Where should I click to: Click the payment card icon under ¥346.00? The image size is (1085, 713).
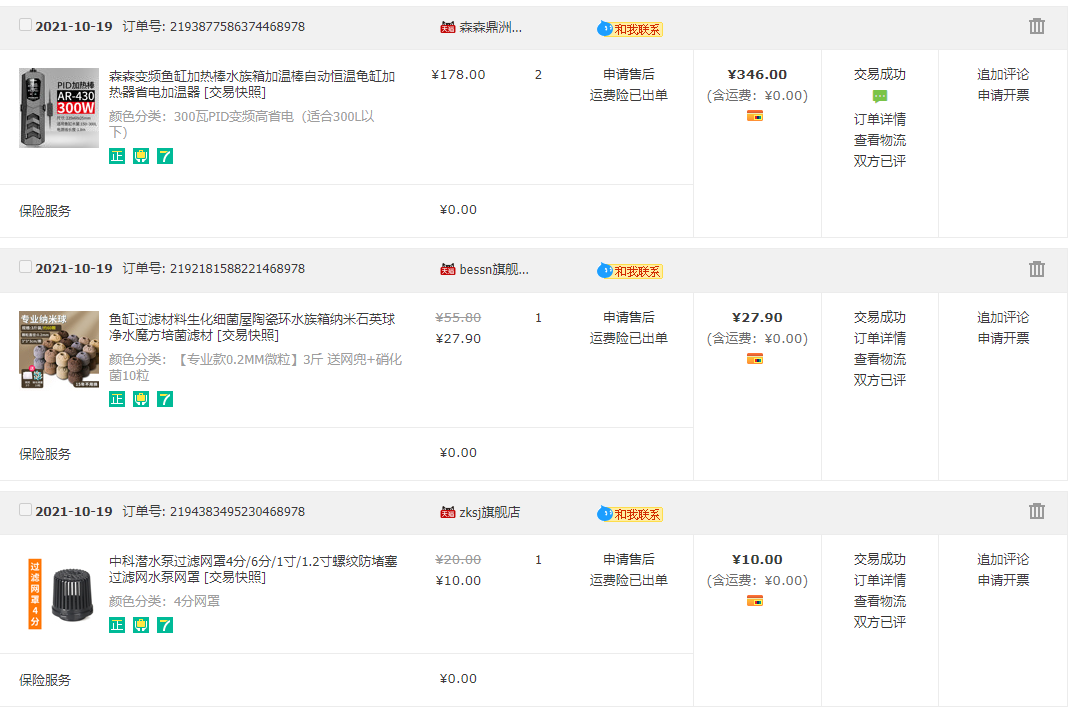(755, 116)
